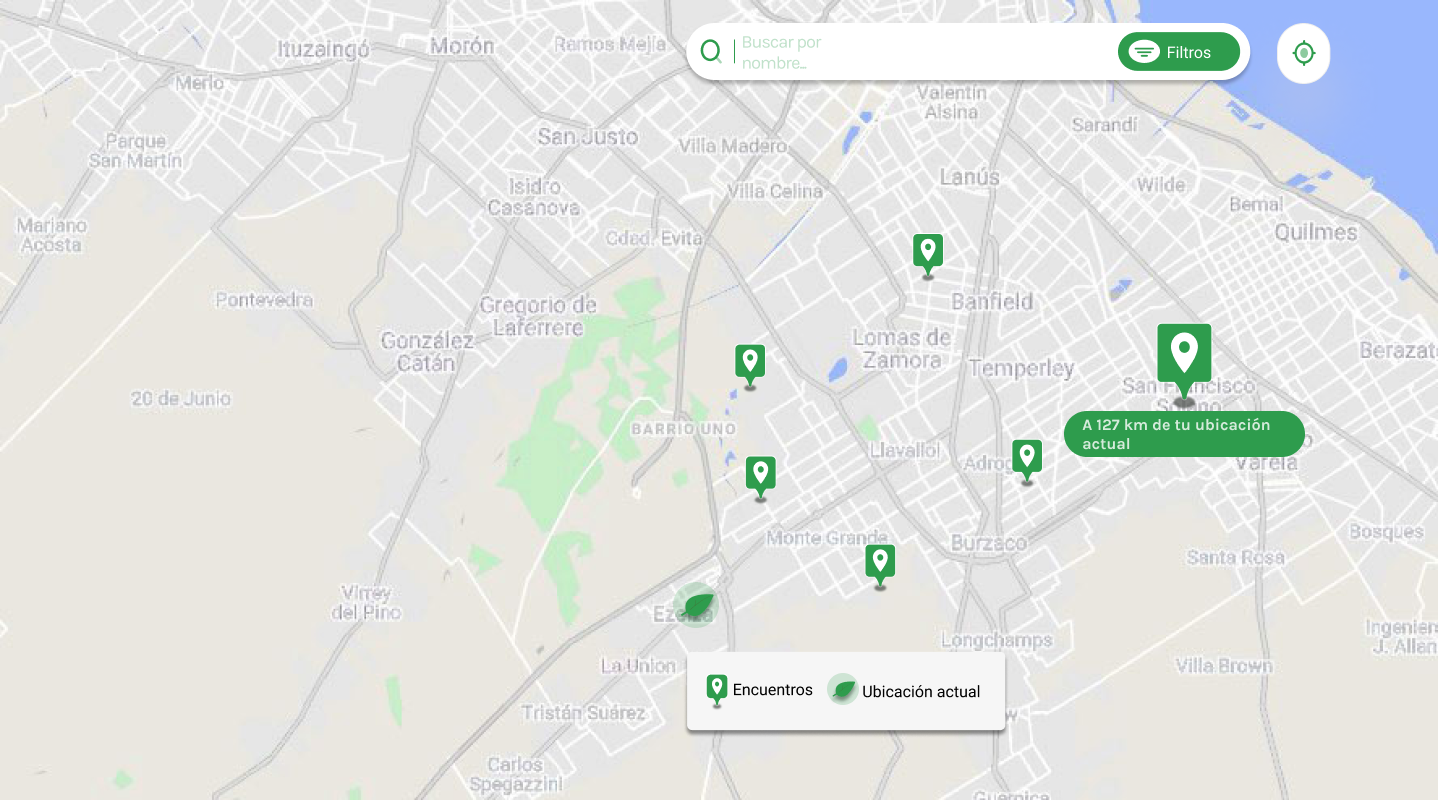Select the encounter marker north of Barrio Uno
Image resolution: width=1438 pixels, height=800 pixels.
click(x=750, y=363)
